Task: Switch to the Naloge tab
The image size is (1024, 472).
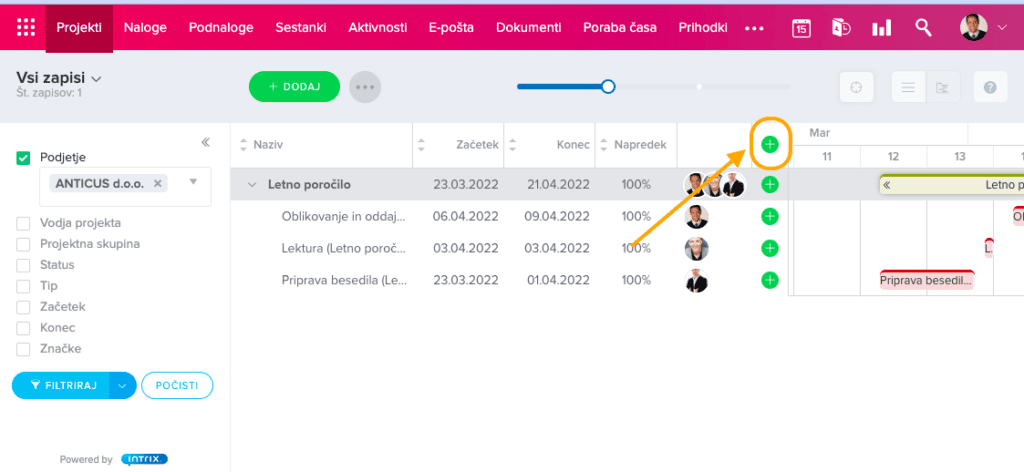Action: point(145,27)
